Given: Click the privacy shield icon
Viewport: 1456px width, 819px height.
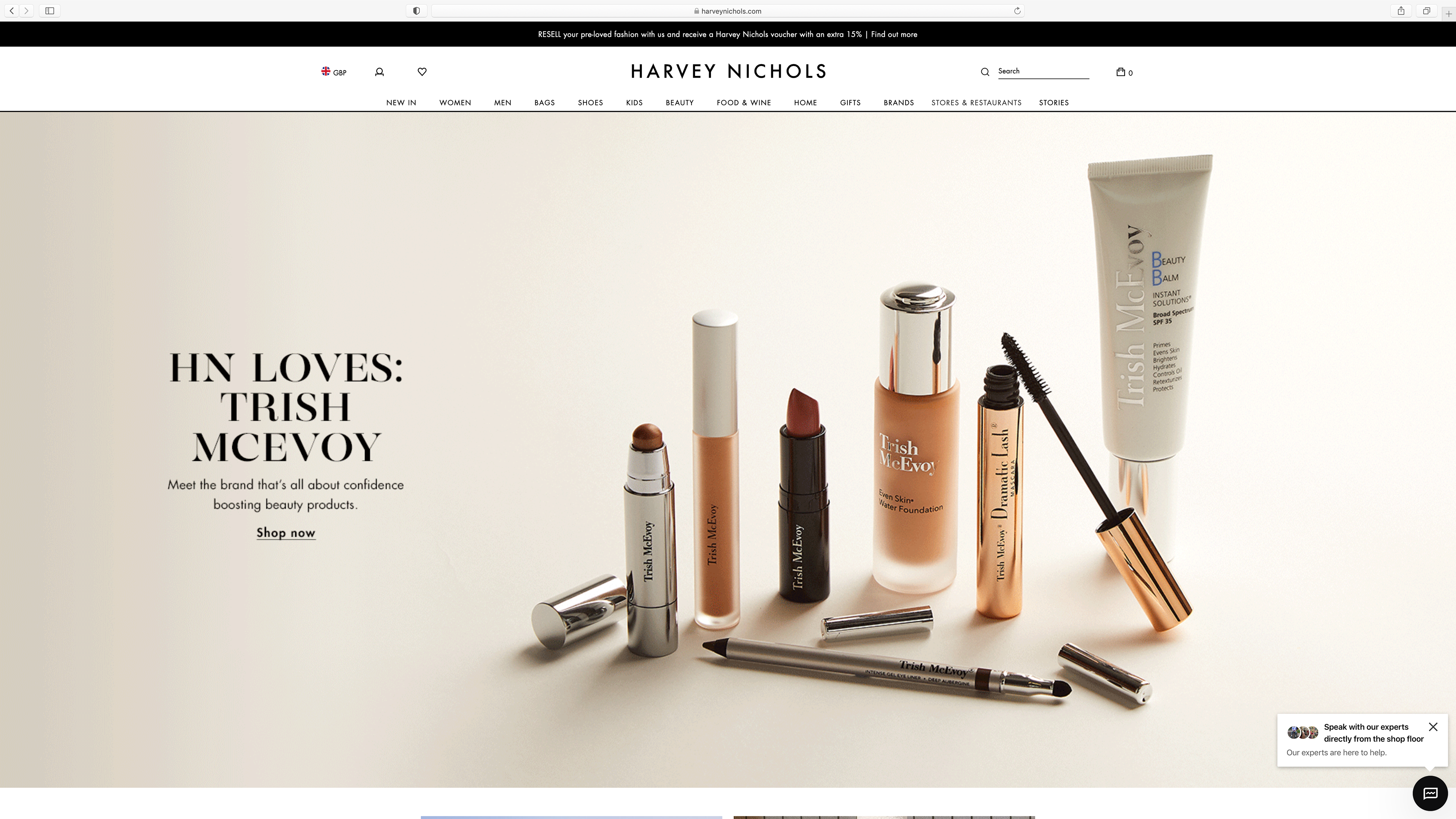Looking at the screenshot, I should tap(416, 11).
